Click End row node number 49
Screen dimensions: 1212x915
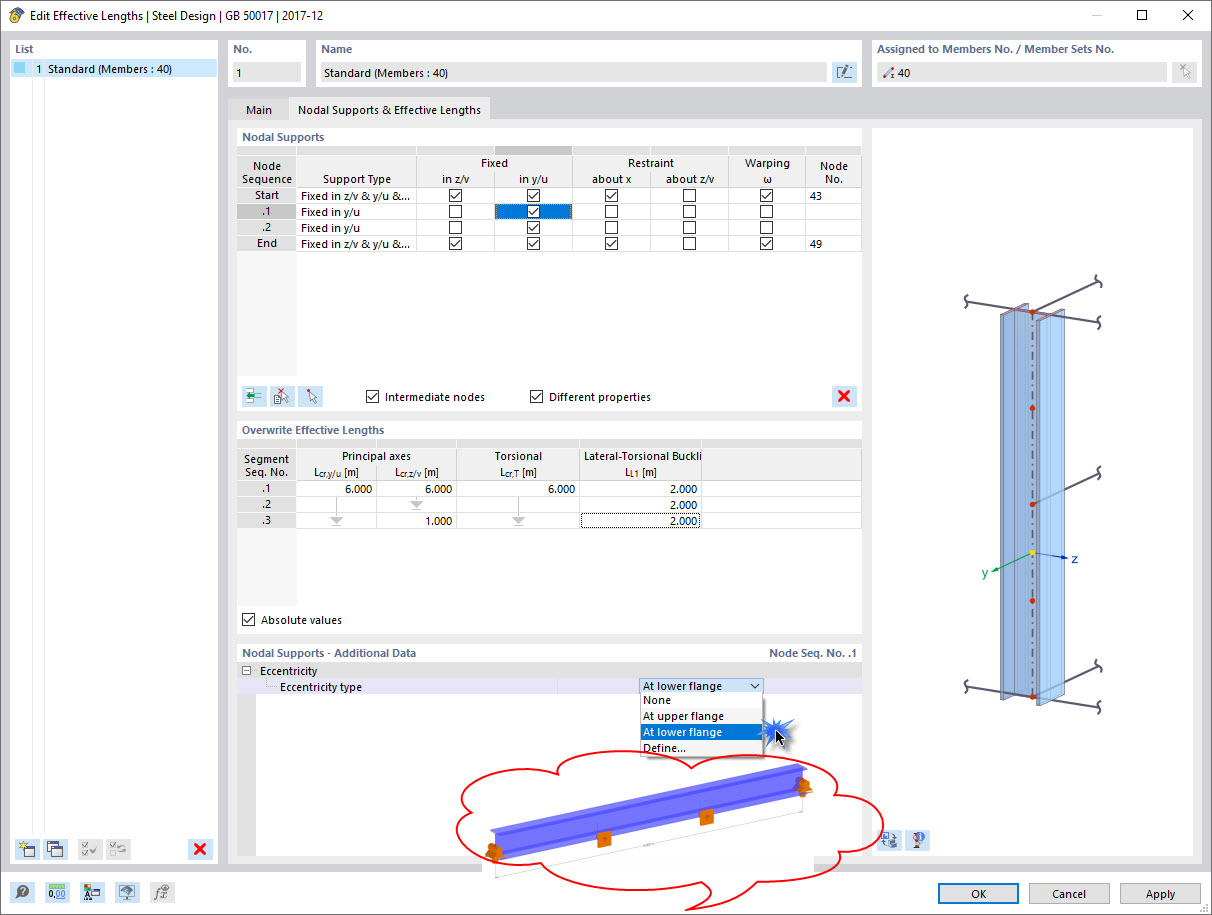tap(833, 244)
